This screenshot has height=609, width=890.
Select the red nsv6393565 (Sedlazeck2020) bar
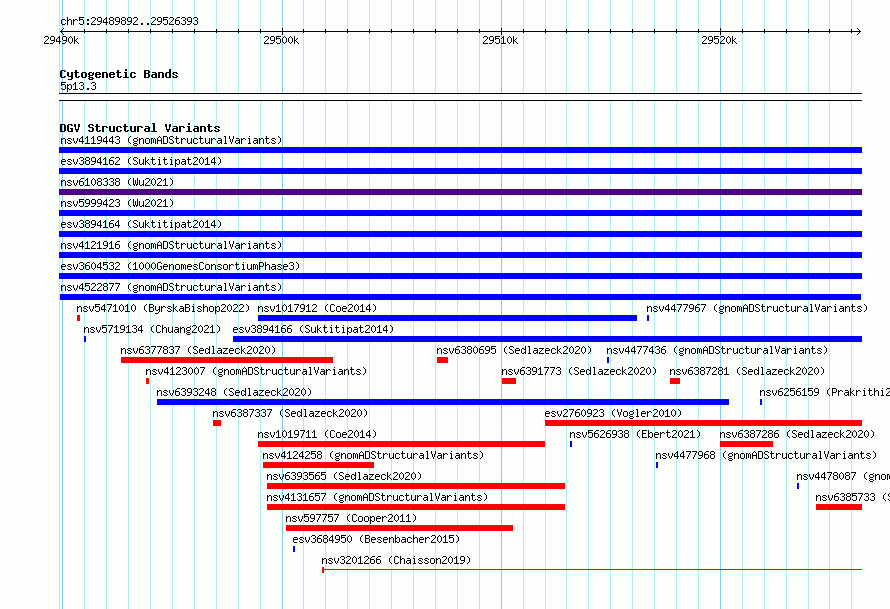(415, 486)
